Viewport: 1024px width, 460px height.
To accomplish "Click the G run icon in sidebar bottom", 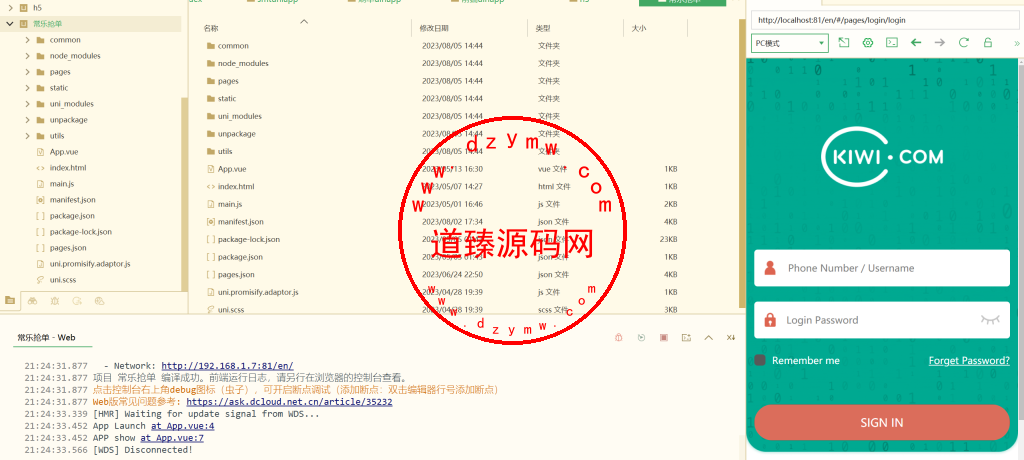I will [x=77, y=301].
